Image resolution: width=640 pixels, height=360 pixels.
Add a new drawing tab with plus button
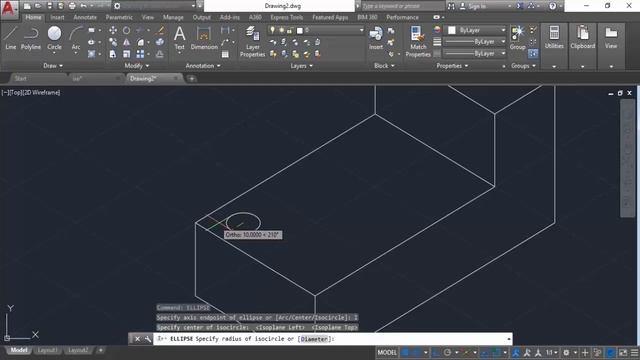point(191,78)
